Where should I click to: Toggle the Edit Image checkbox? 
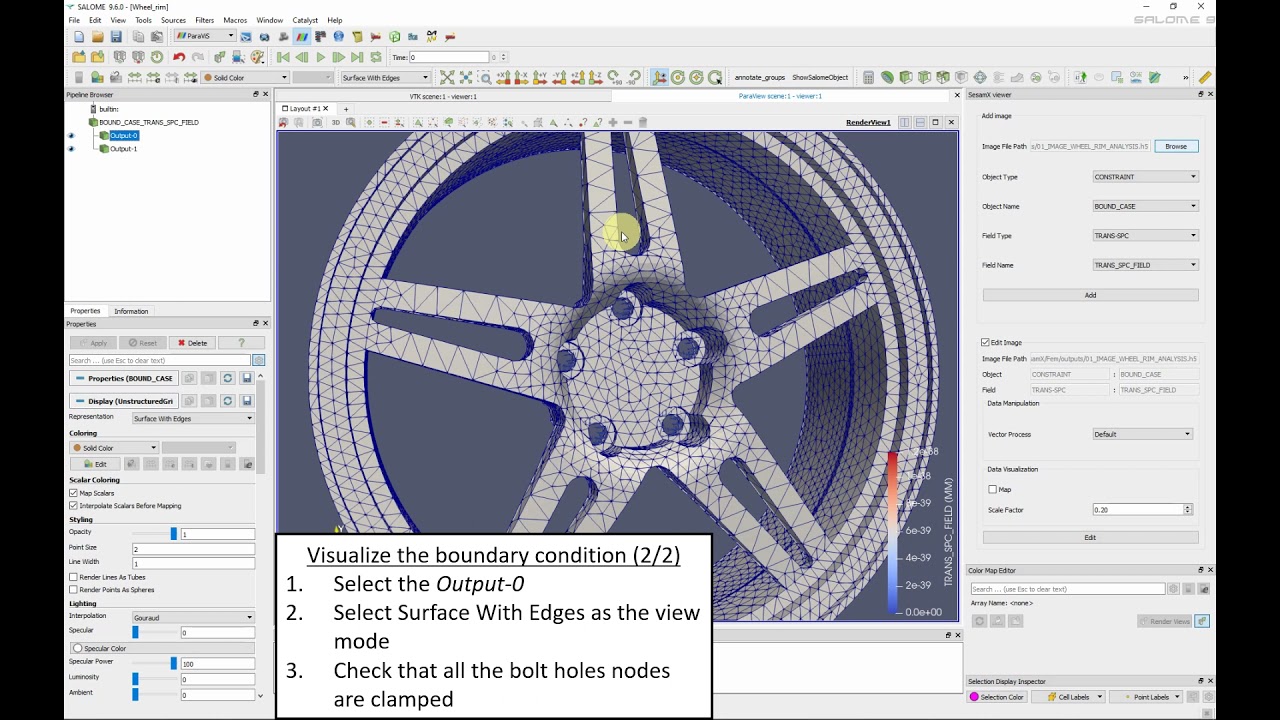pyautogui.click(x=985, y=342)
